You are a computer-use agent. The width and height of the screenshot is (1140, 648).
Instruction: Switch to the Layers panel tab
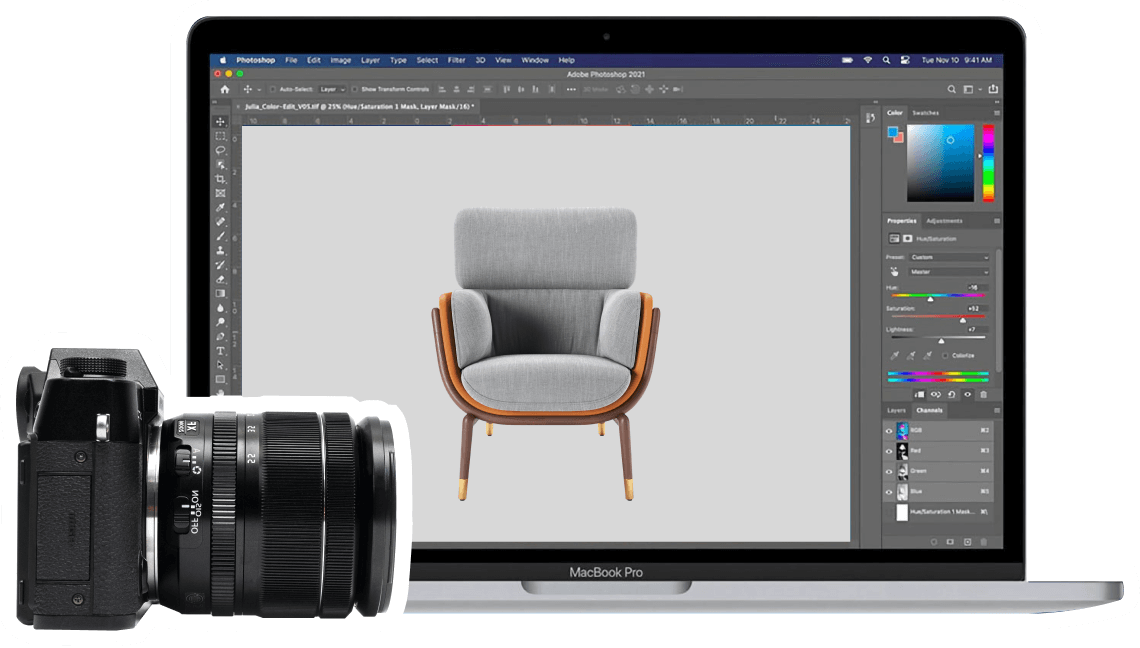coord(896,410)
